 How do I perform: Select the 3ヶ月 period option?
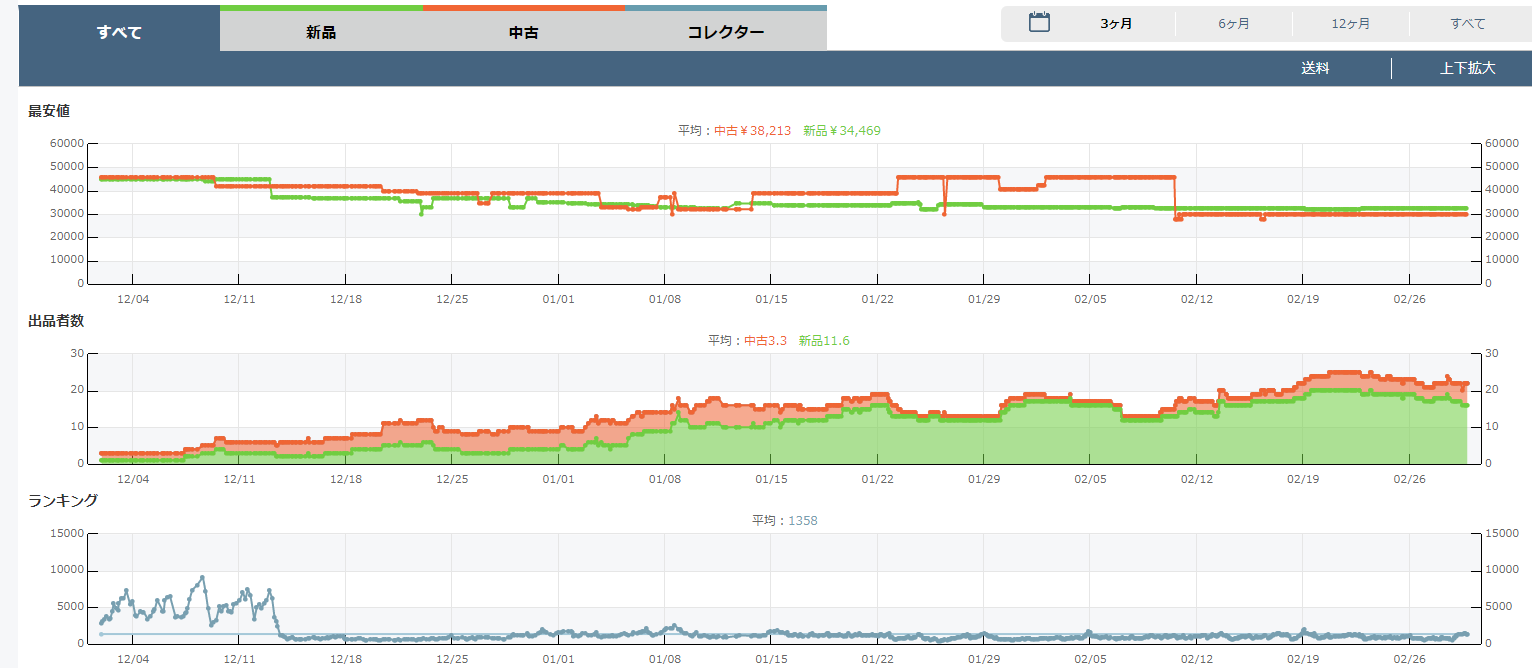pyautogui.click(x=1116, y=24)
